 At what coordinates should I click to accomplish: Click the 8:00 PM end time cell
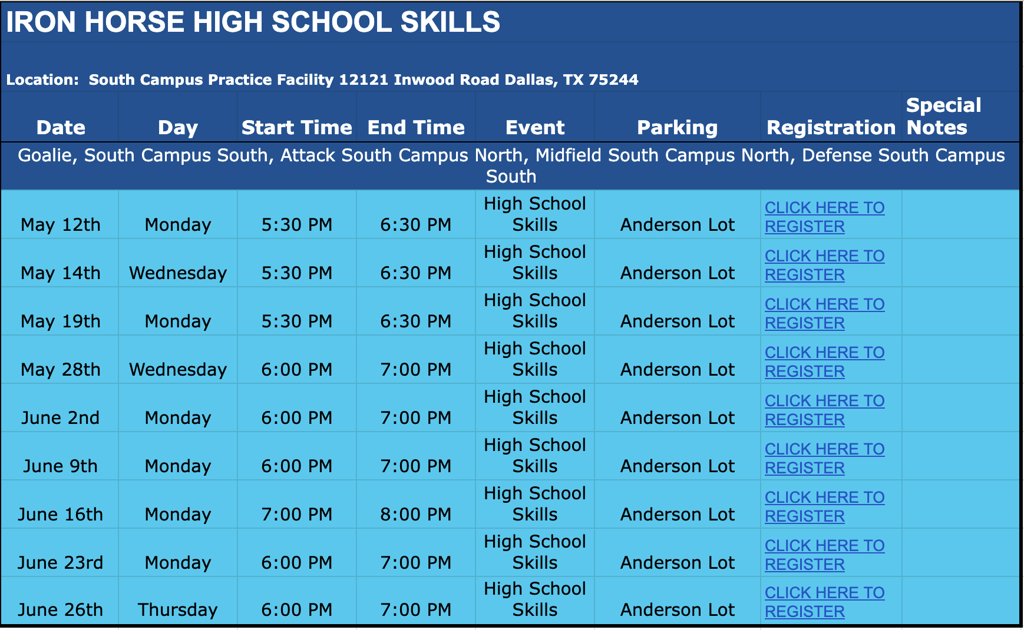coord(415,515)
